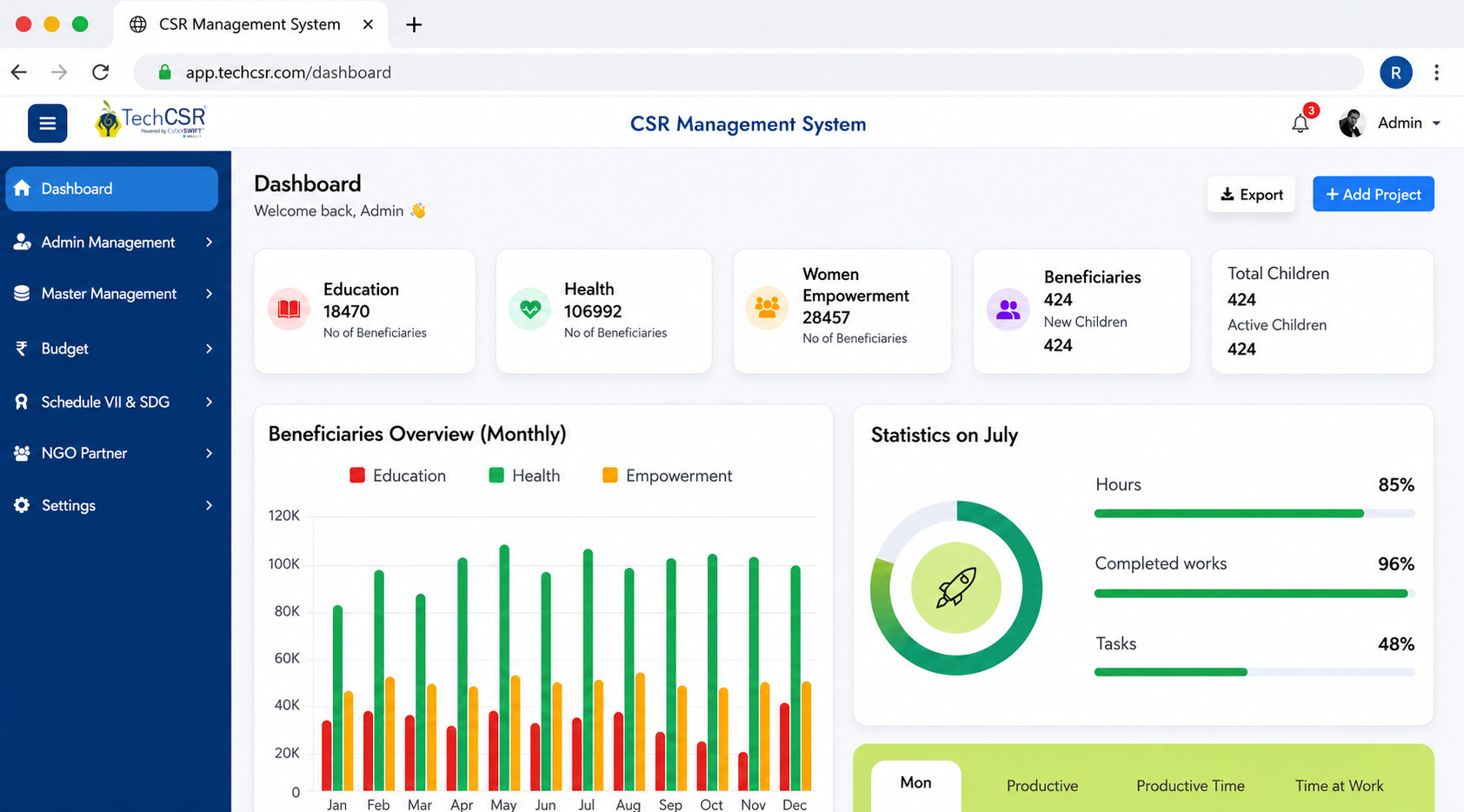Click the Add Project button
This screenshot has height=812, width=1464.
point(1373,195)
